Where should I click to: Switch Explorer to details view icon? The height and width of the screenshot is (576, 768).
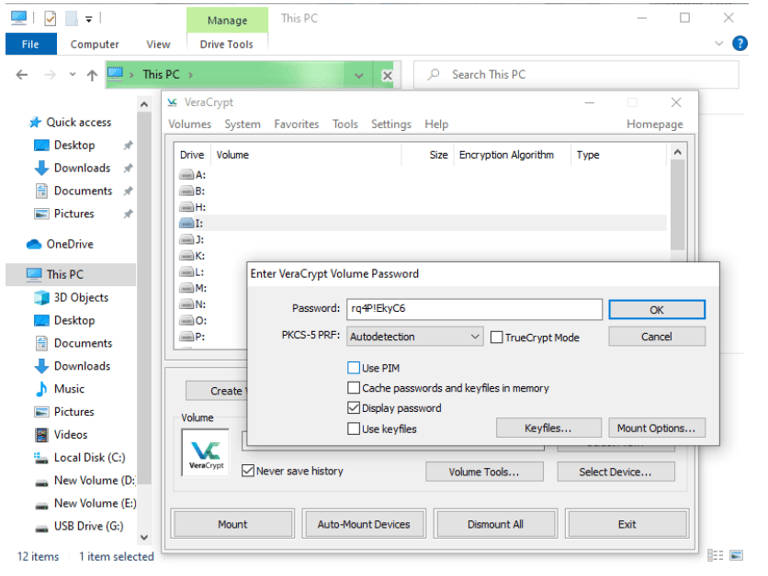coord(715,555)
